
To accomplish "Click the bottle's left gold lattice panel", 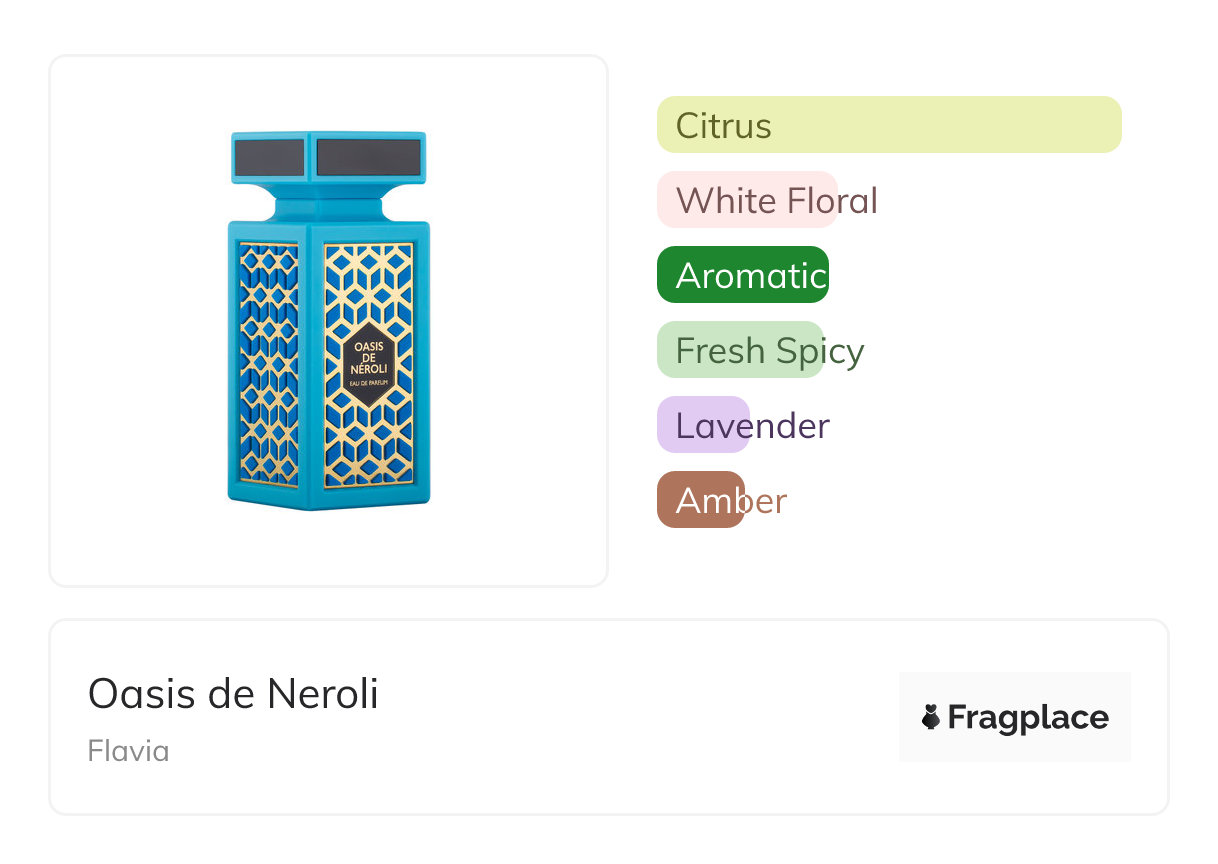I will [268, 365].
